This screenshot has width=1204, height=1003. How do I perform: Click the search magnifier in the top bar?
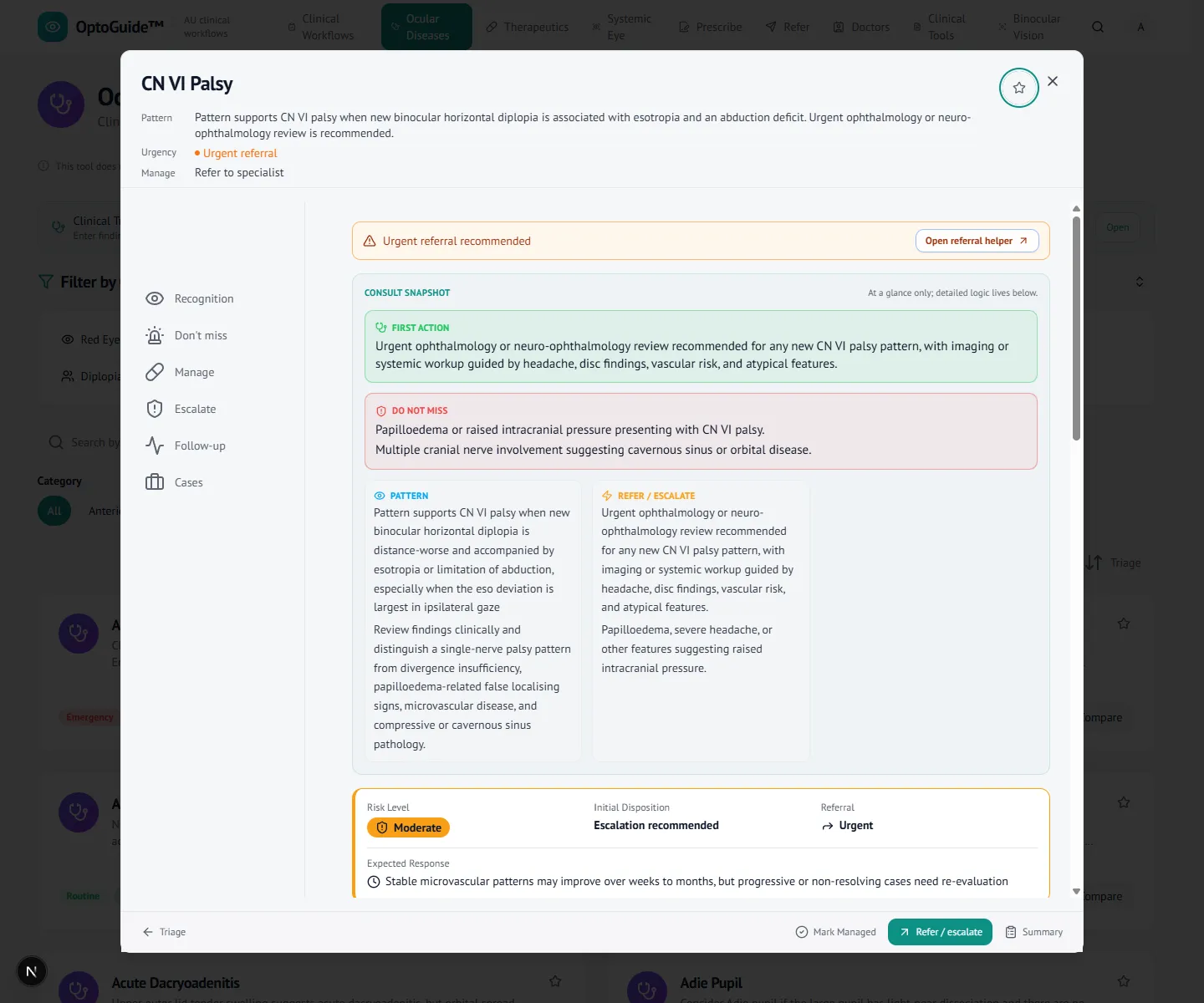(1098, 27)
